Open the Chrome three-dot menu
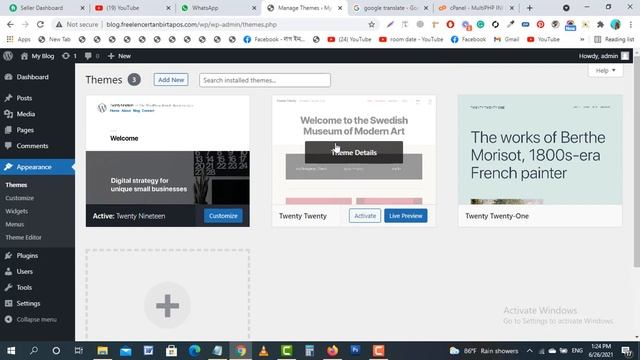The image size is (640, 360). (631, 24)
